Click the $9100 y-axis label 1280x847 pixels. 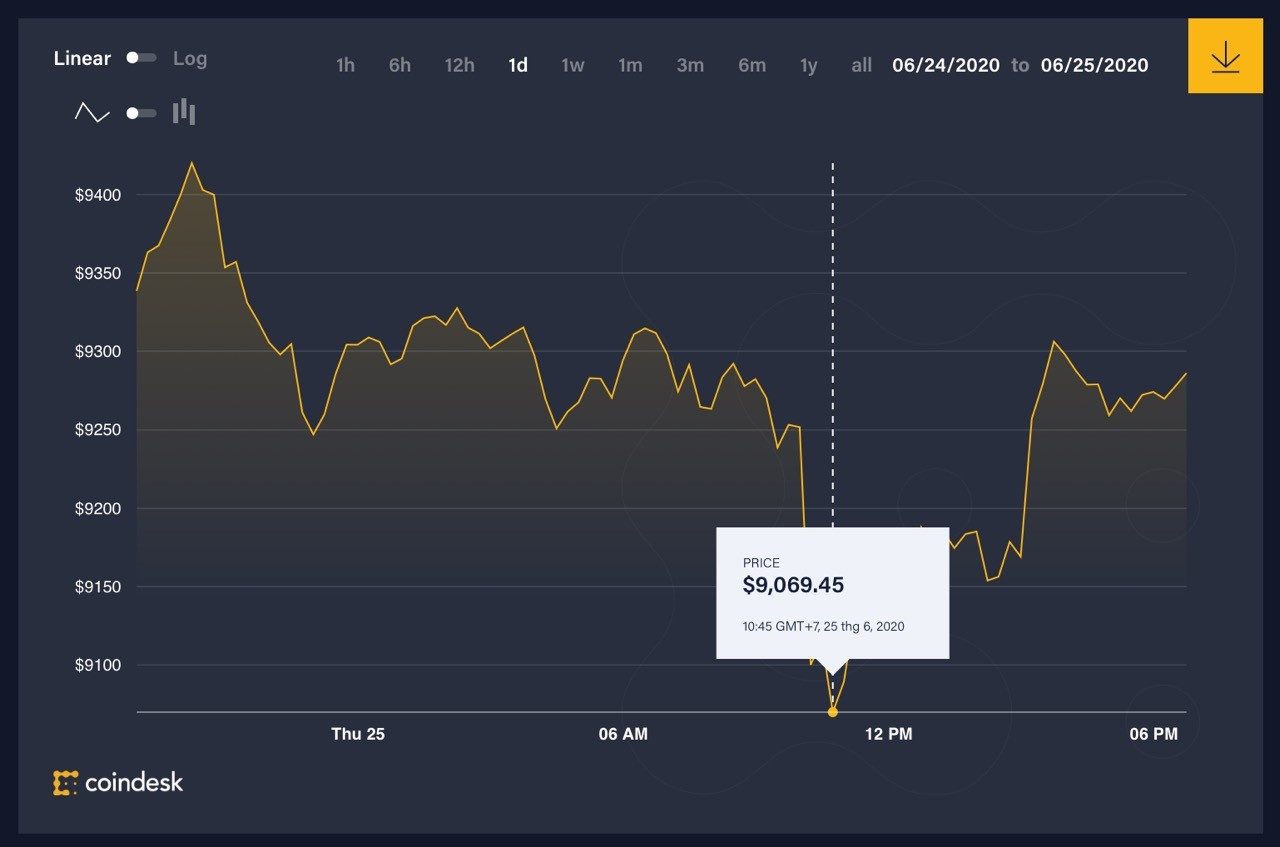coord(98,665)
